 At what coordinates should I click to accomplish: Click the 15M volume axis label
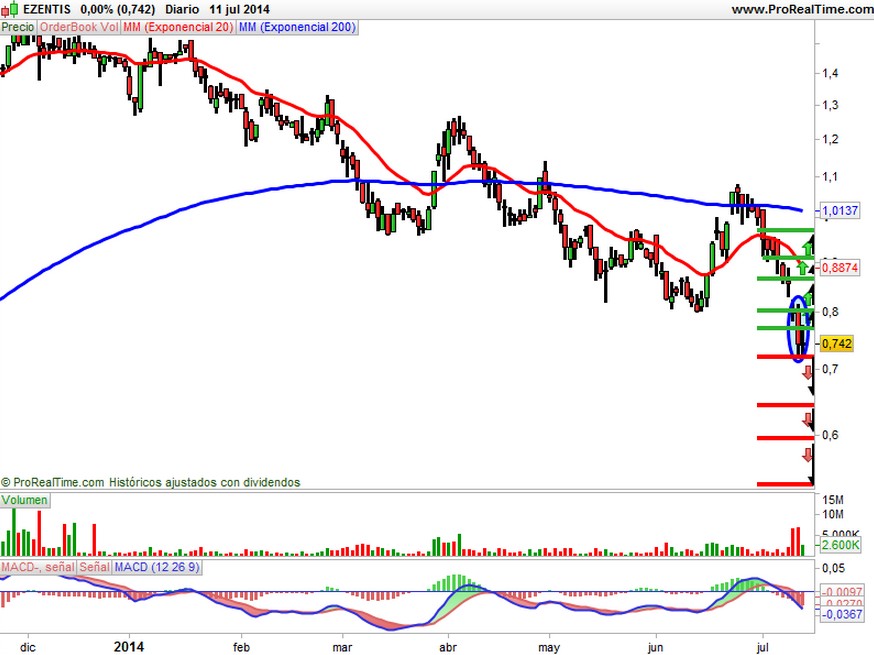point(832,500)
